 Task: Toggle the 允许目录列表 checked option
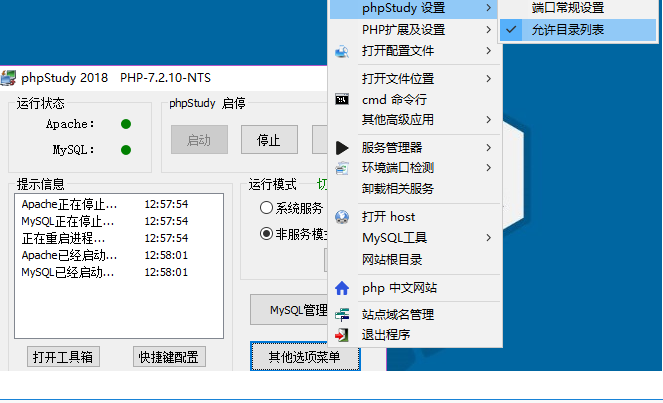pyautogui.click(x=578, y=30)
